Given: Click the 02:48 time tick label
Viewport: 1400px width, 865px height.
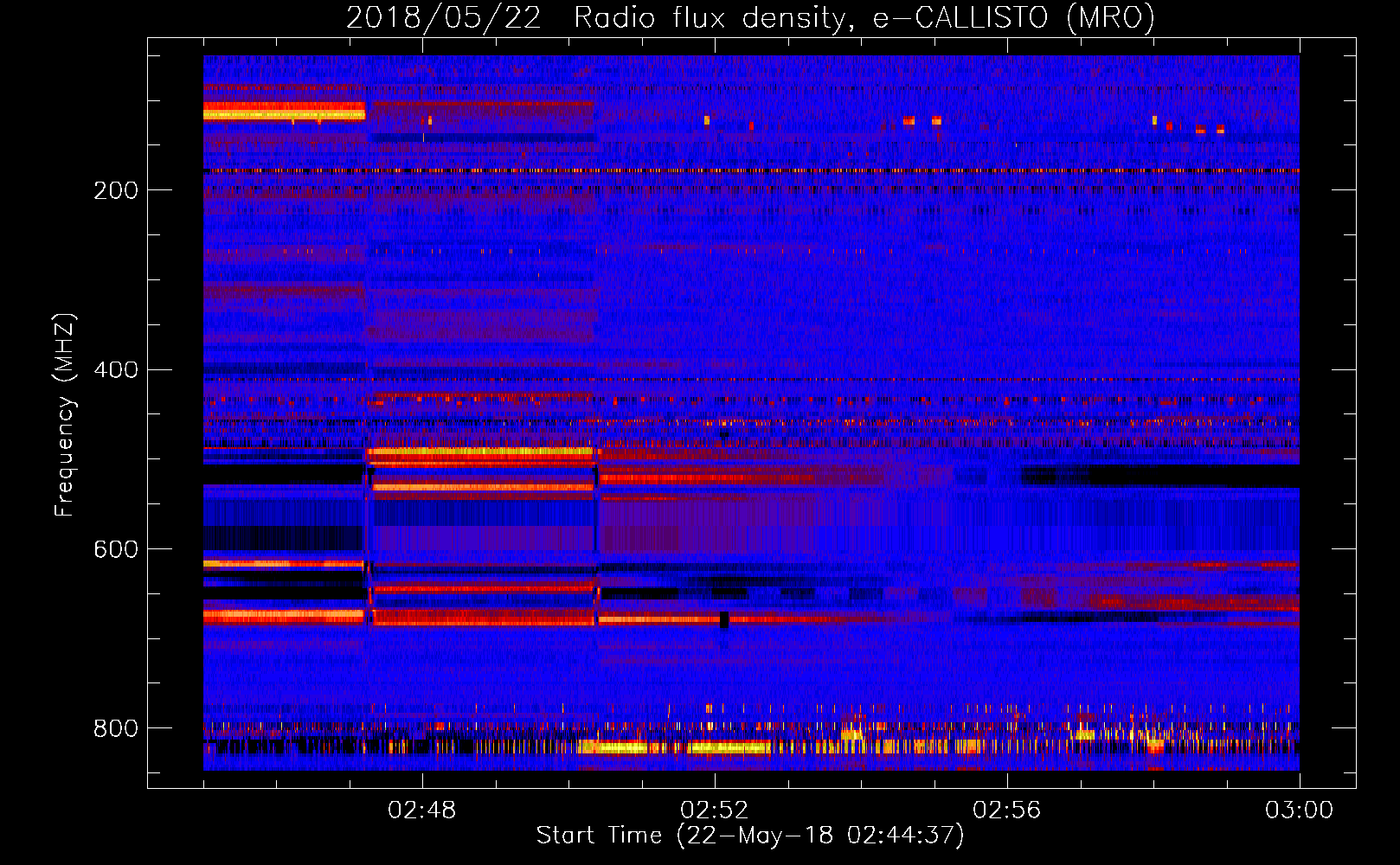Looking at the screenshot, I should (422, 811).
